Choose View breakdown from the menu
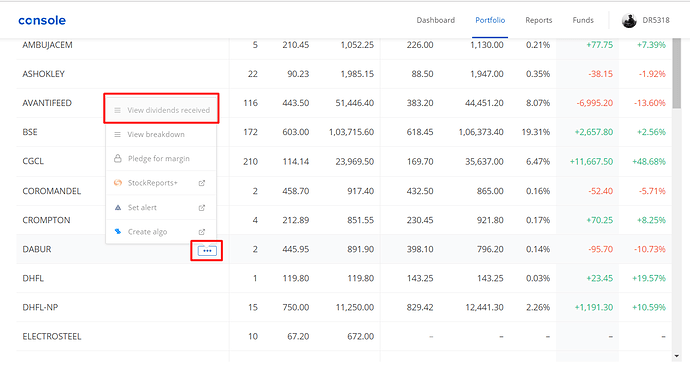The height and width of the screenshot is (367, 690). click(161, 134)
